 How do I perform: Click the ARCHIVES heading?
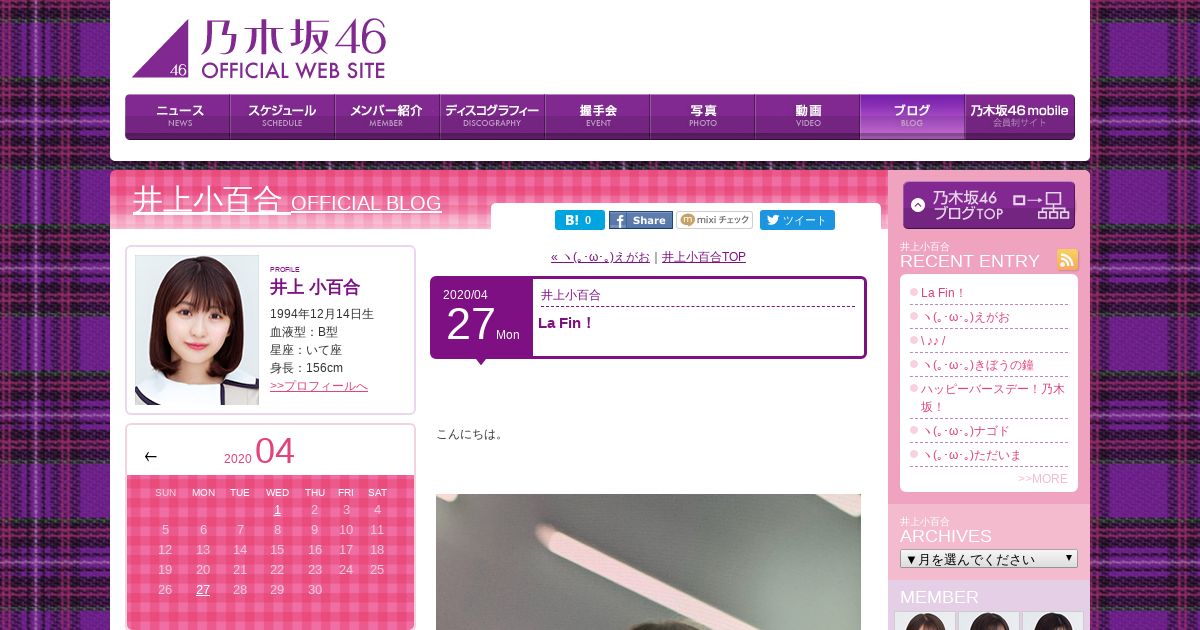pyautogui.click(x=946, y=536)
